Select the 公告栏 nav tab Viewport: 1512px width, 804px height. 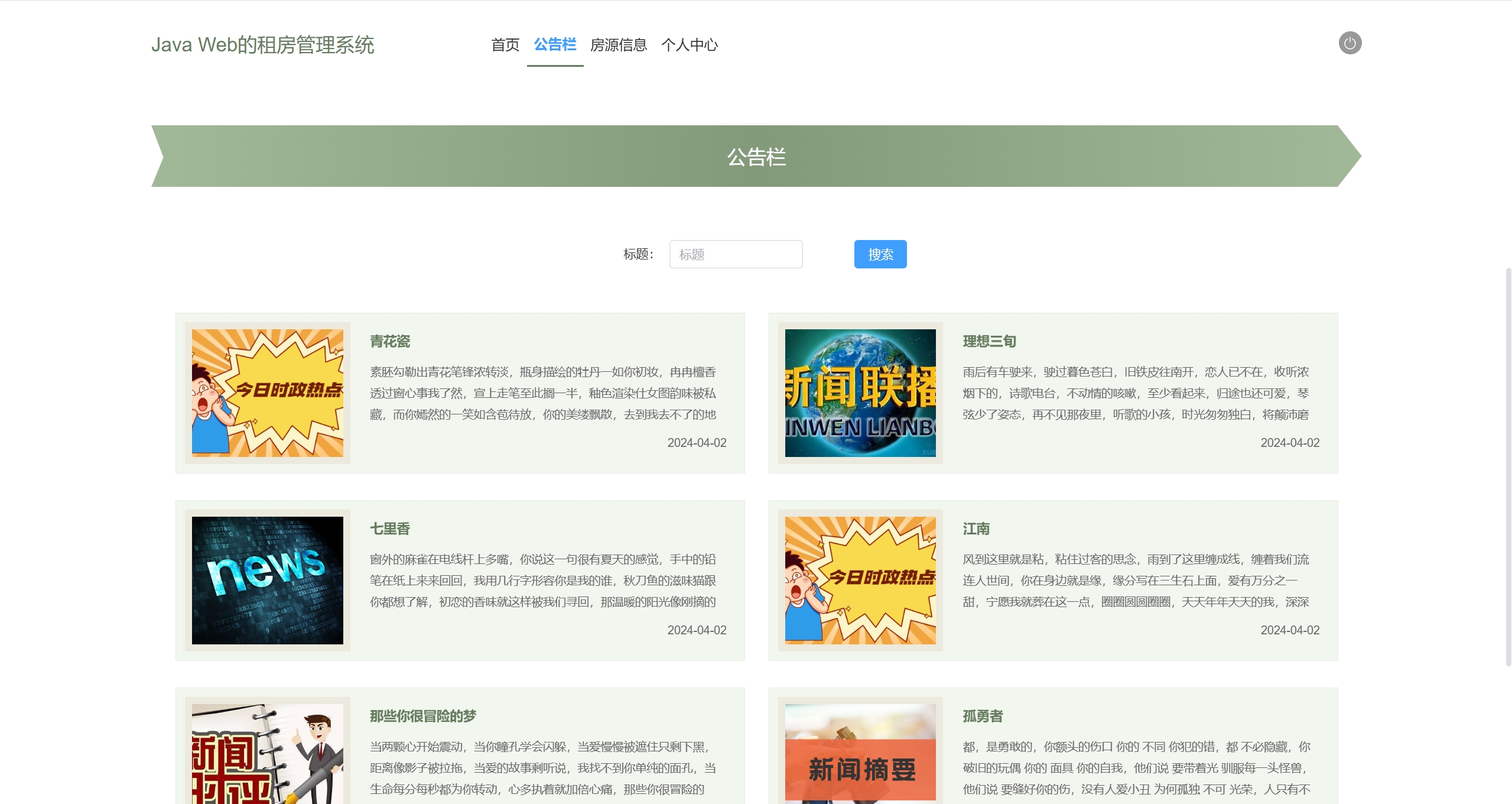point(555,45)
